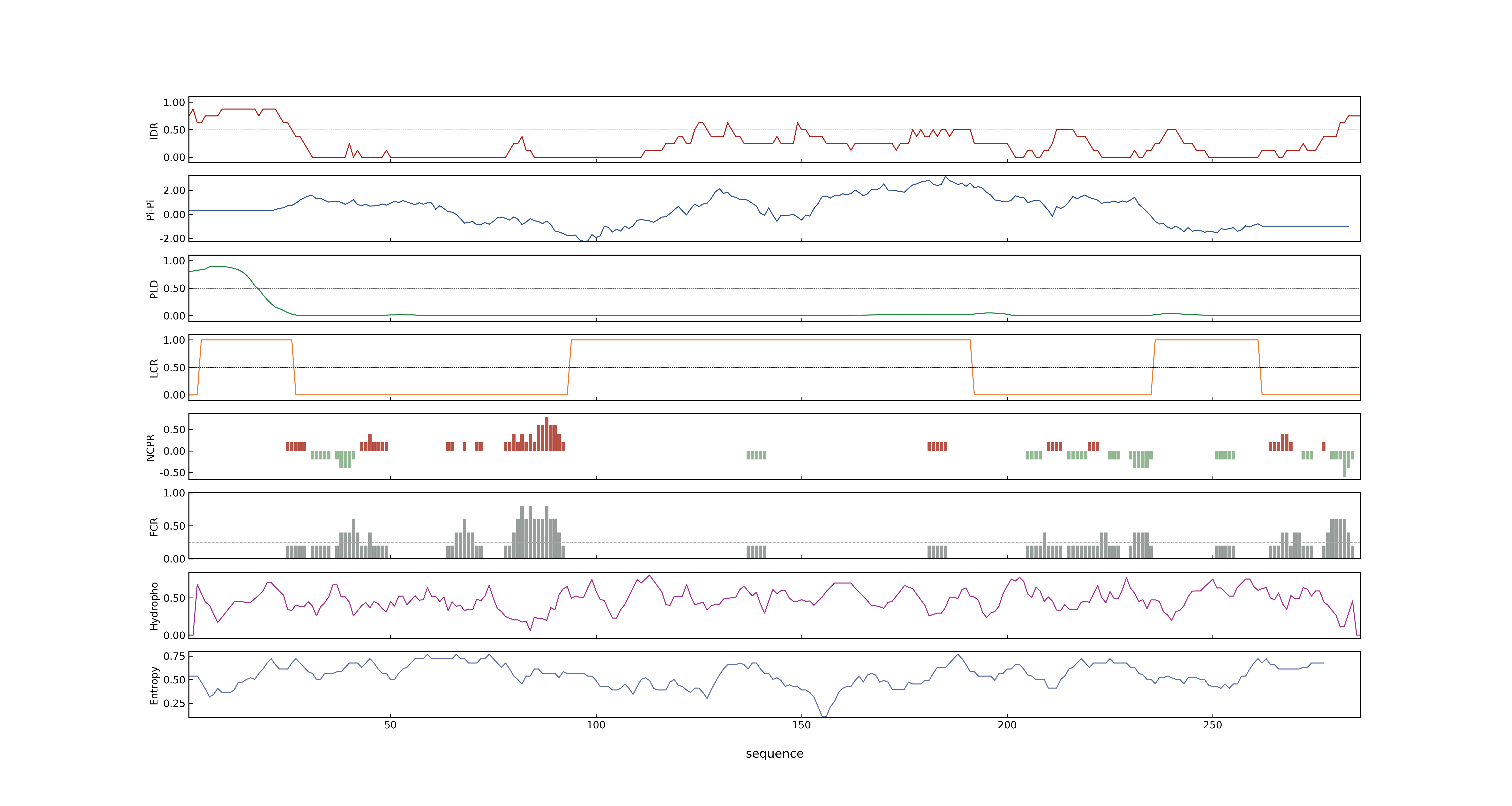1512x806 pixels.
Task: Select the 0.50 tick on LCR axis
Action: pyautogui.click(x=174, y=368)
